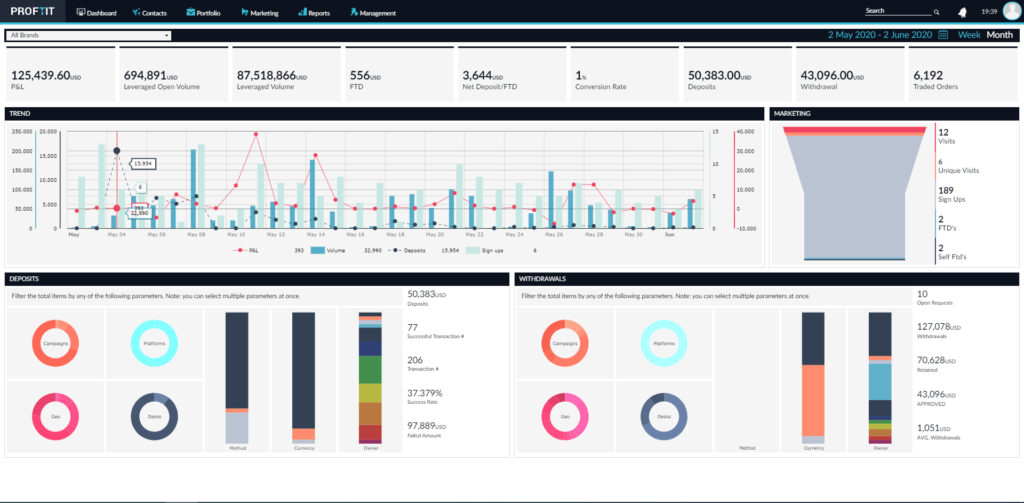
Task: Select the Traded Orders card
Action: coord(963,74)
